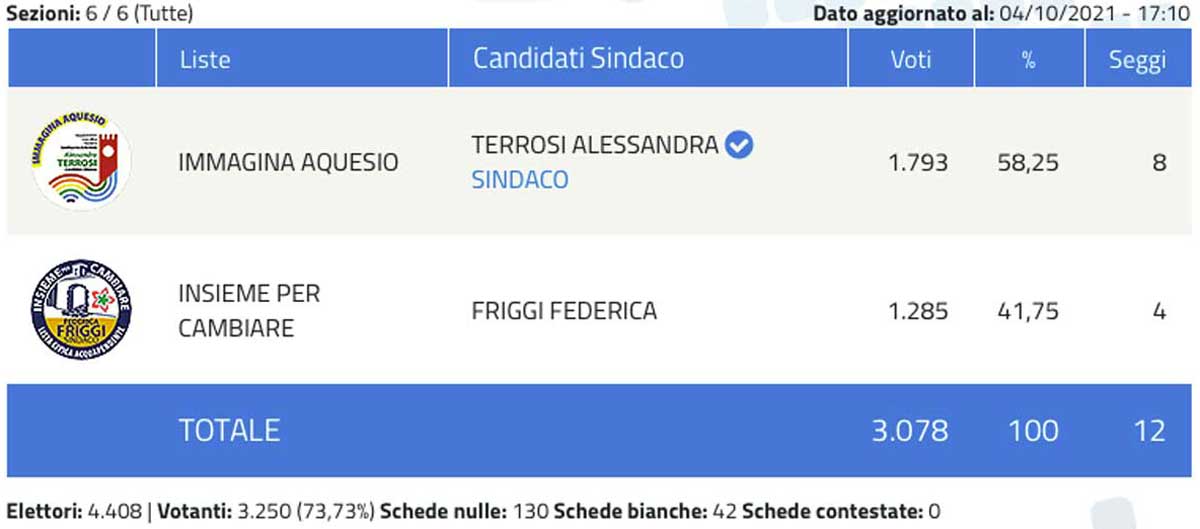
Task: Click the 41,75 percentage value
Action: tap(1027, 311)
